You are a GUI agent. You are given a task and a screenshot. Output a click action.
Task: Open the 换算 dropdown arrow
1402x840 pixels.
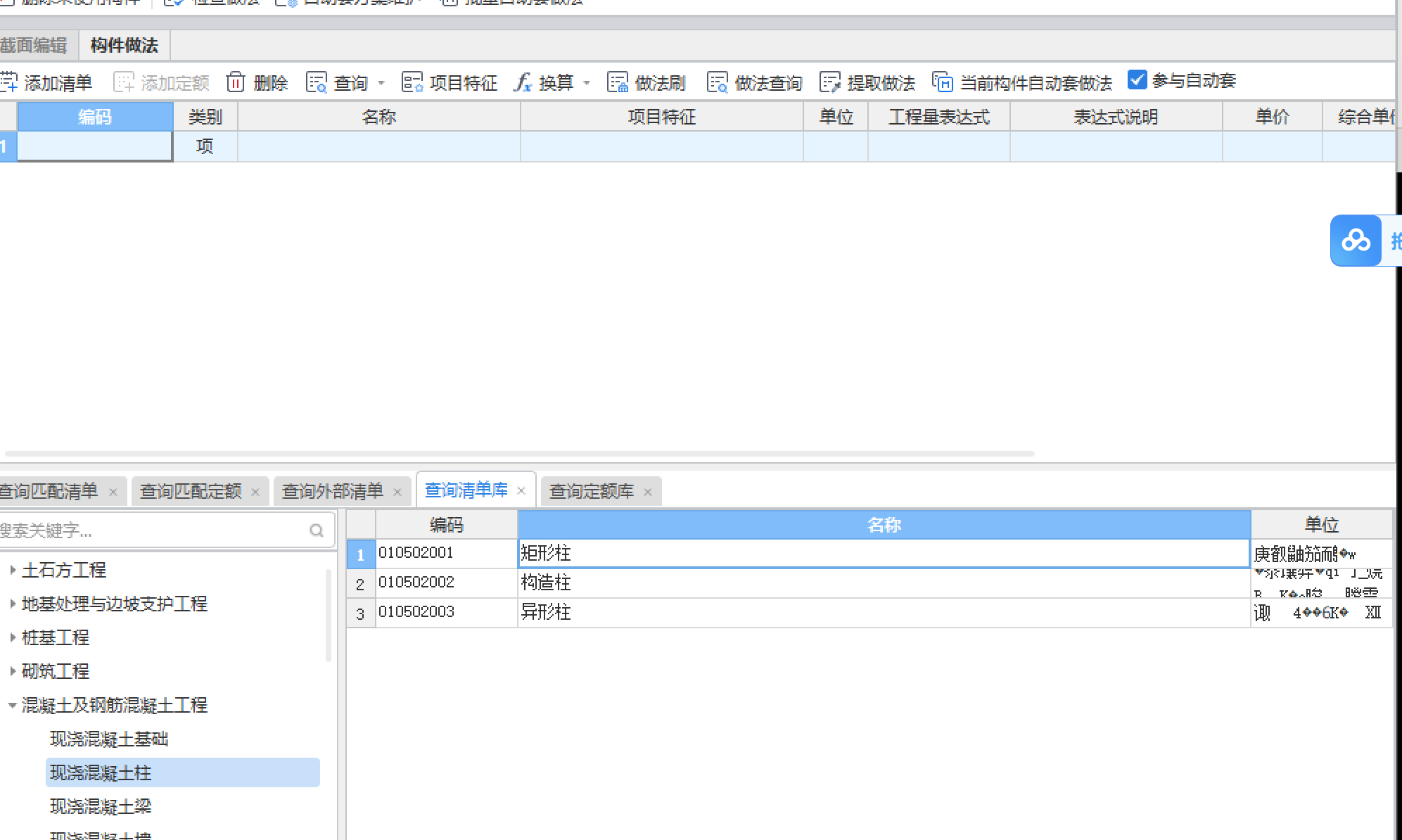(587, 83)
